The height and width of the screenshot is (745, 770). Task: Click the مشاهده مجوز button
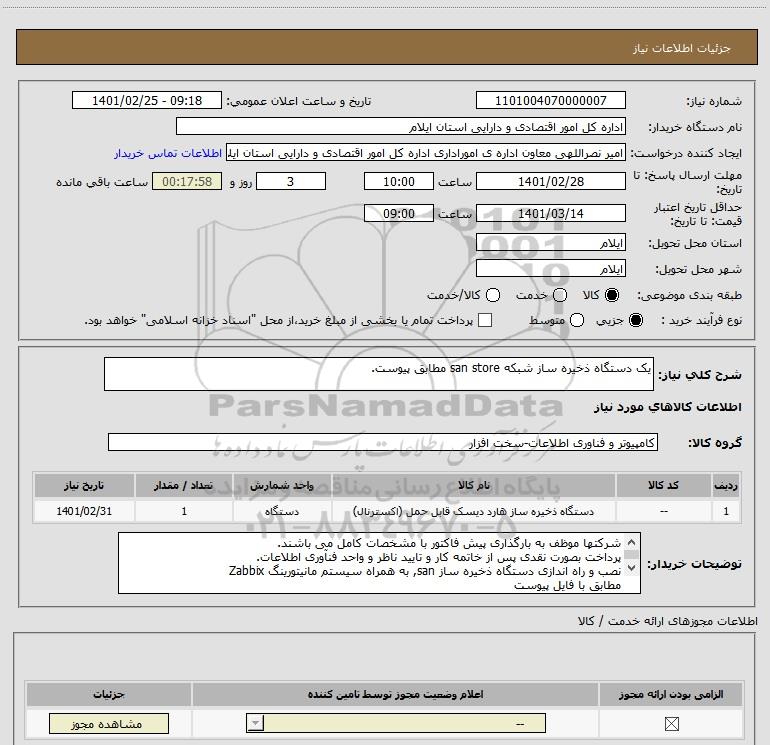click(x=109, y=724)
